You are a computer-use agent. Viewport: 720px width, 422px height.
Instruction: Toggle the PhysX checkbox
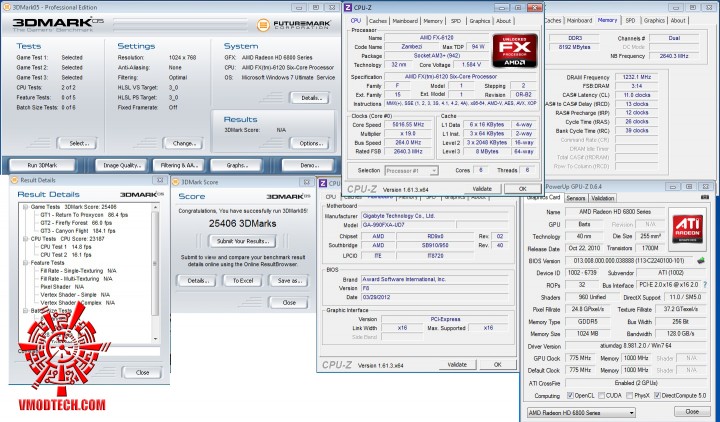click(630, 395)
